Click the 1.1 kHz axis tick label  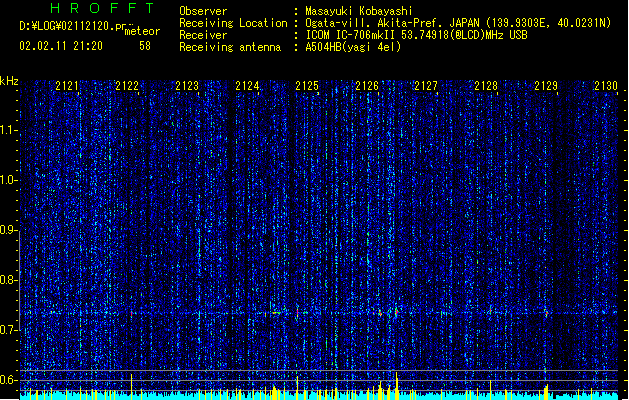(x=8, y=130)
